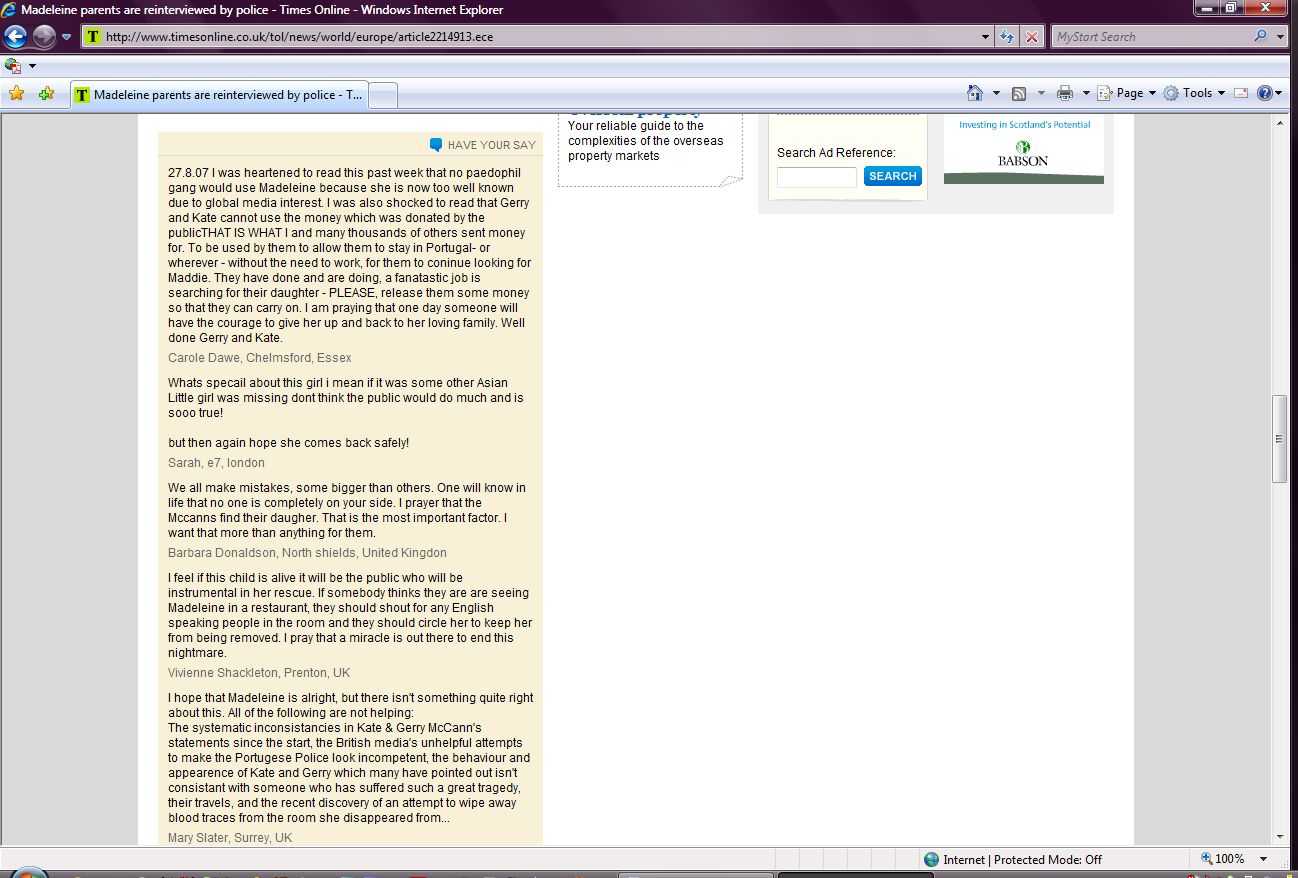Click the Stop loading icon

click(x=1032, y=37)
